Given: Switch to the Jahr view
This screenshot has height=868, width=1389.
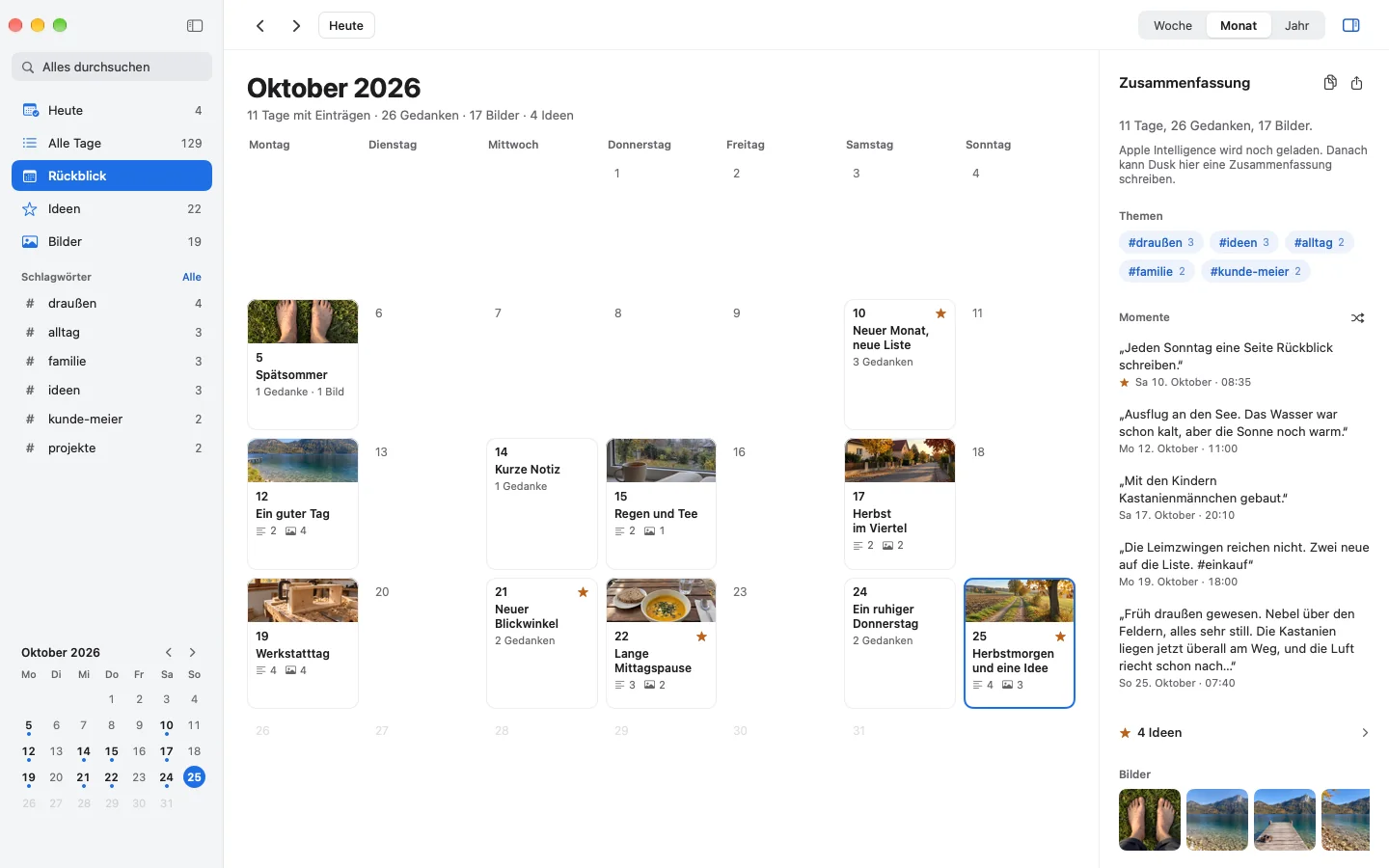Looking at the screenshot, I should tap(1297, 26).
